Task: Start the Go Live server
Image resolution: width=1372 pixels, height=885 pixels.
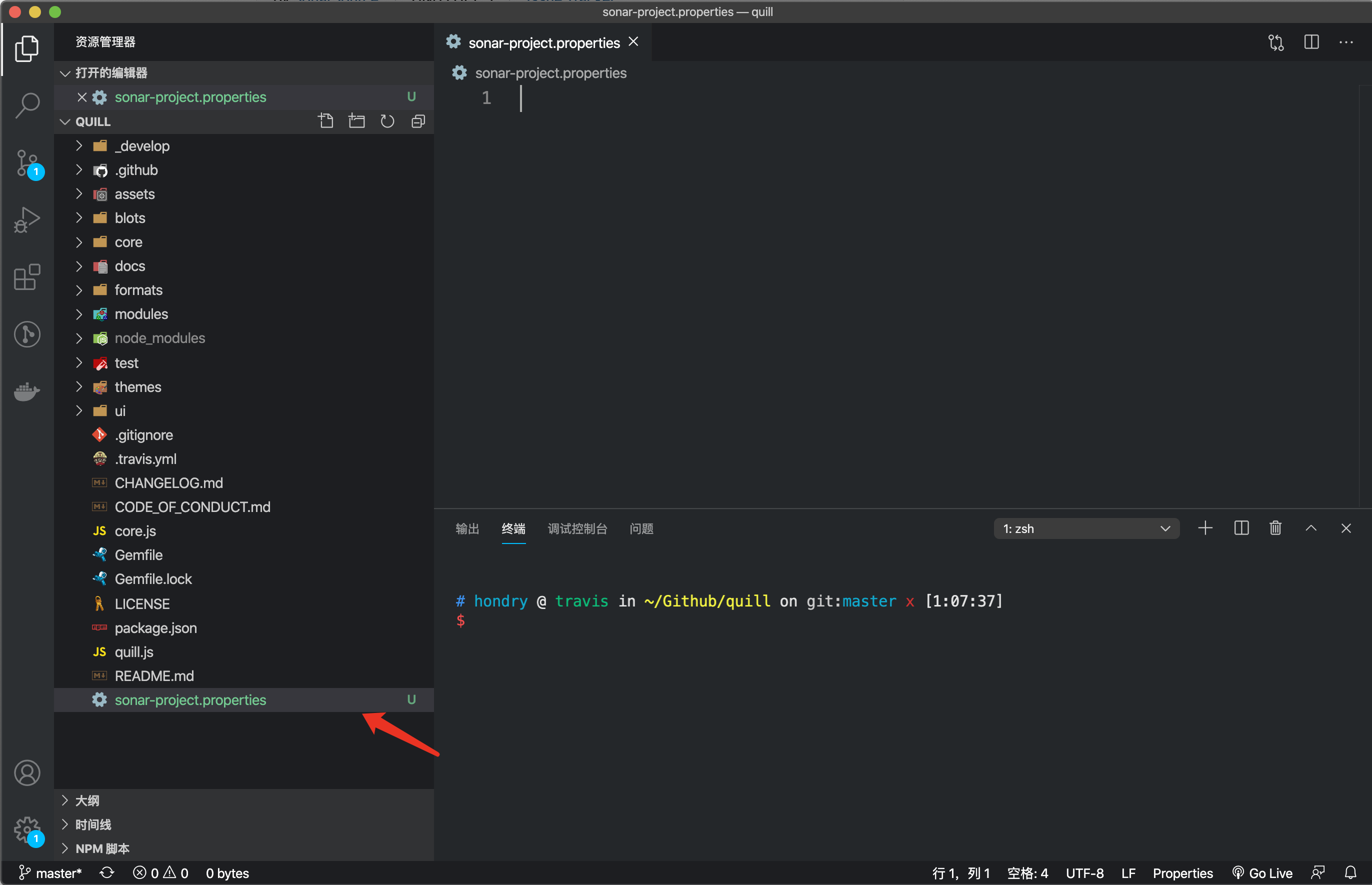Action: coord(1263,872)
